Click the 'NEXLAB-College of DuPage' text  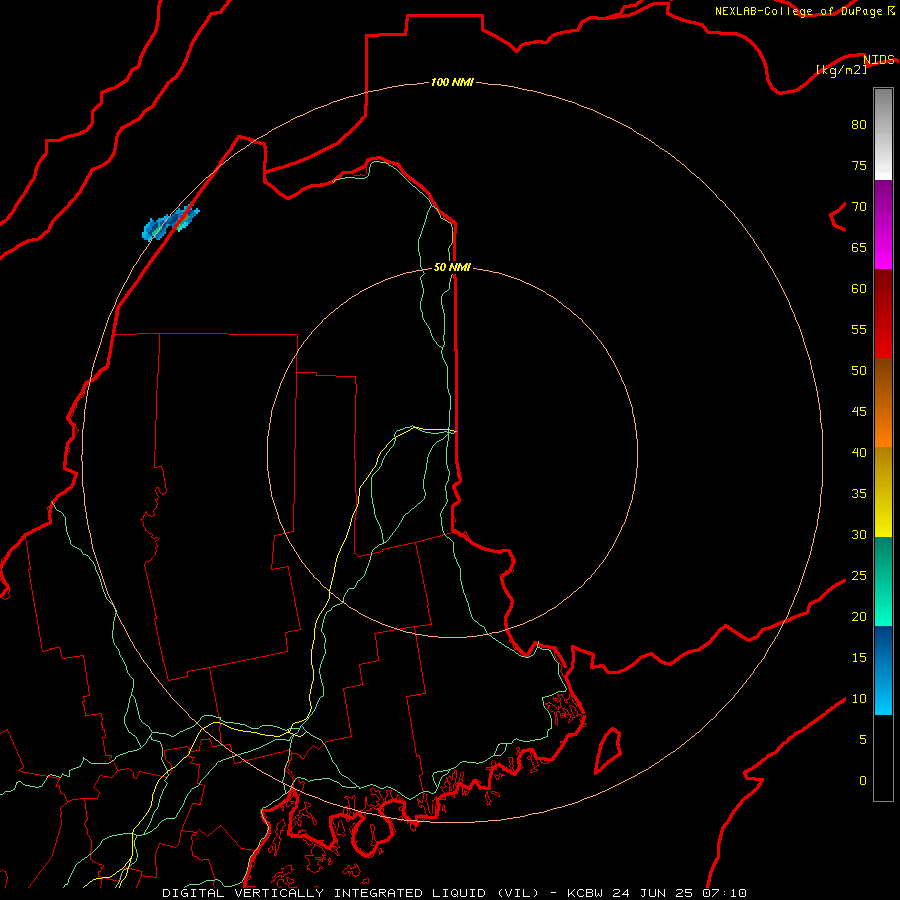pyautogui.click(x=798, y=11)
